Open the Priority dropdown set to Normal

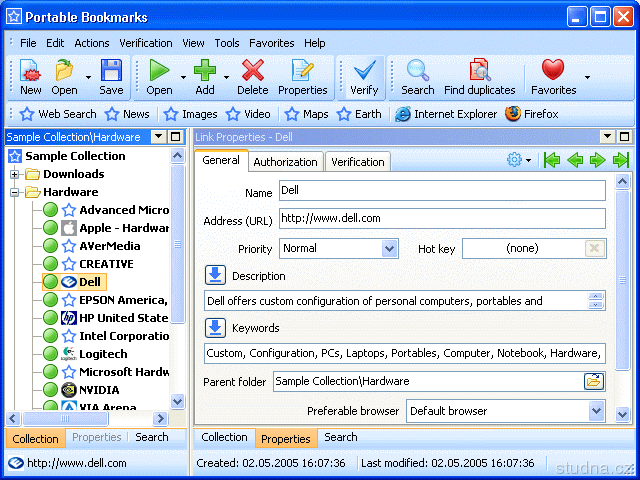click(389, 248)
